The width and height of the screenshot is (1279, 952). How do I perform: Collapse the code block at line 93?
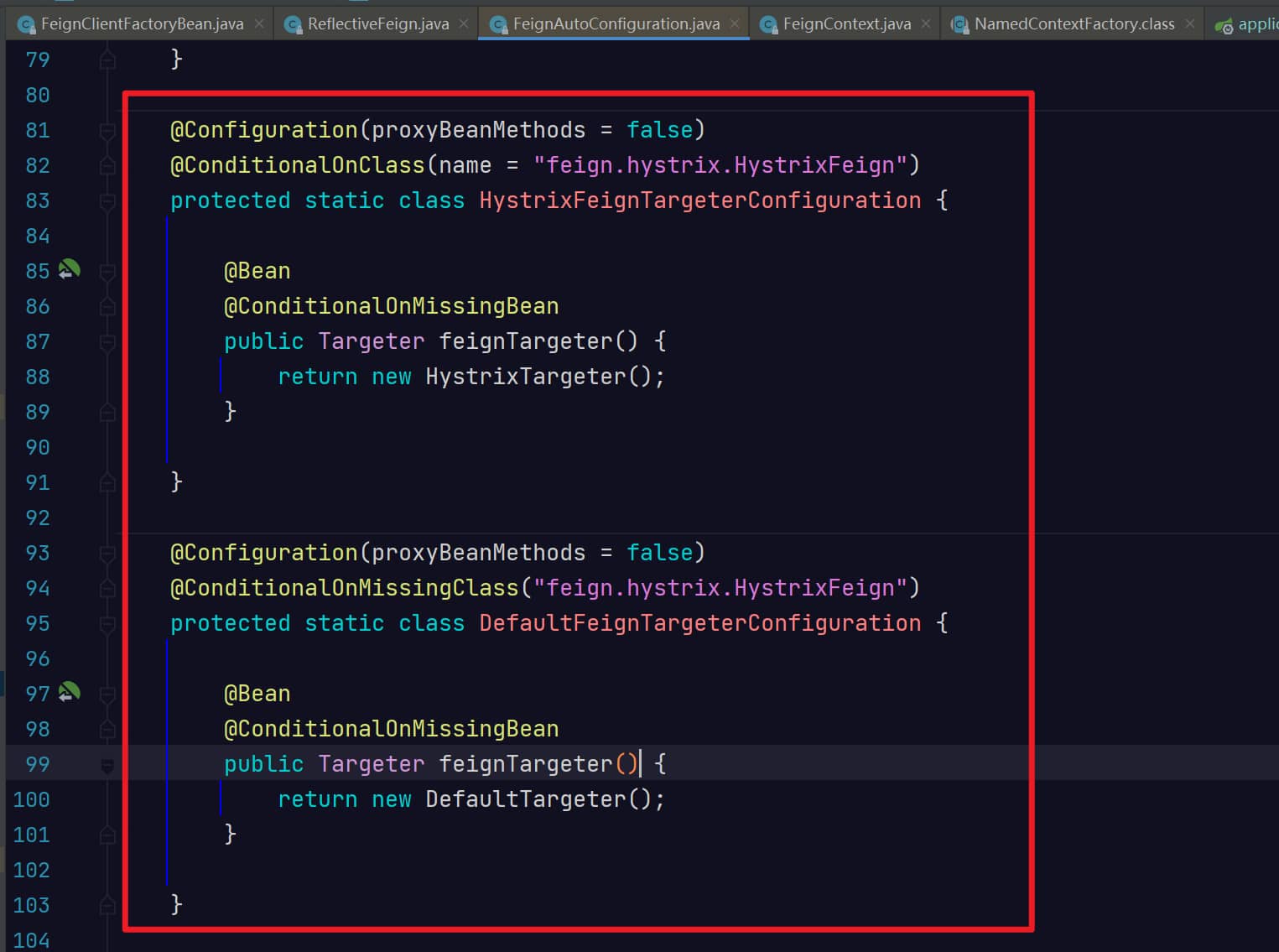(107, 554)
